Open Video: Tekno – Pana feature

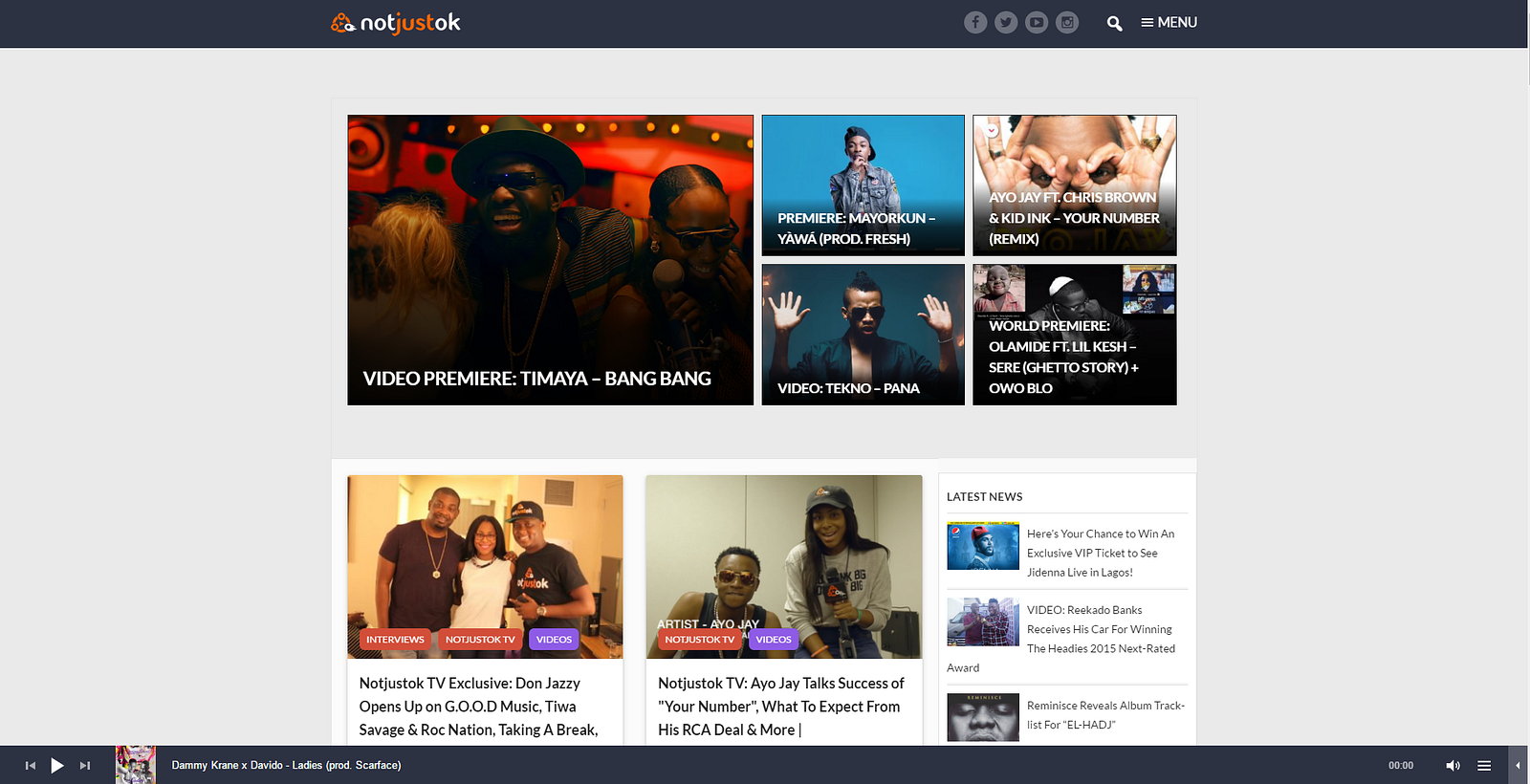pyautogui.click(x=863, y=335)
